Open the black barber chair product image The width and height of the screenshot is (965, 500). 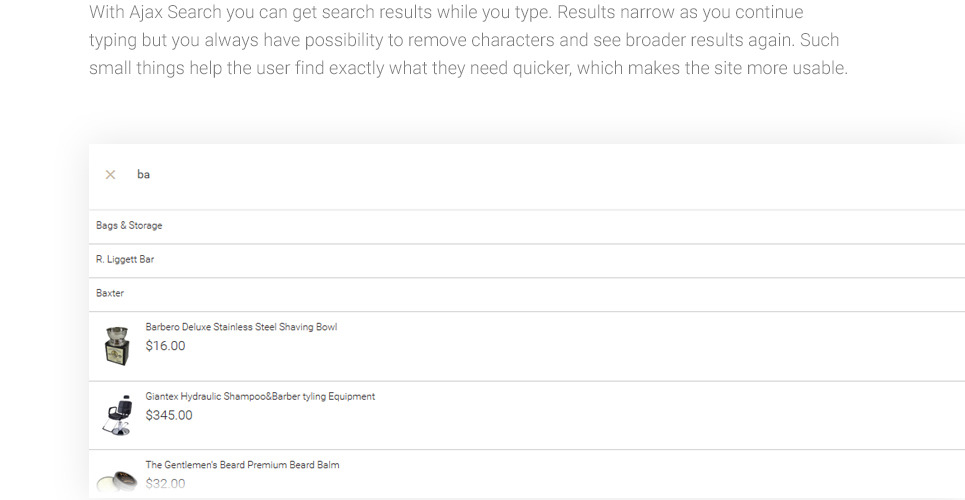click(117, 414)
